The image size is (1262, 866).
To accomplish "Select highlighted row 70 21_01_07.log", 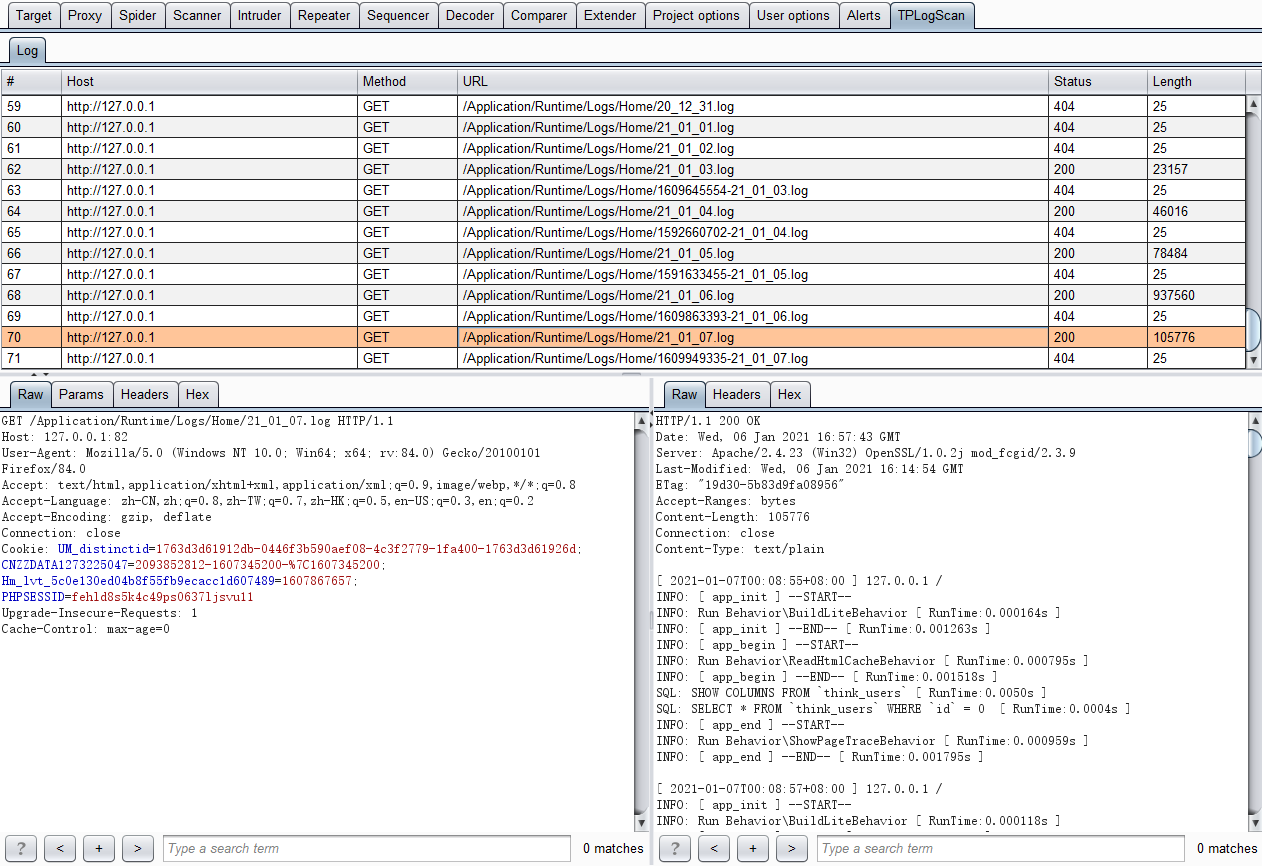I will [x=623, y=337].
